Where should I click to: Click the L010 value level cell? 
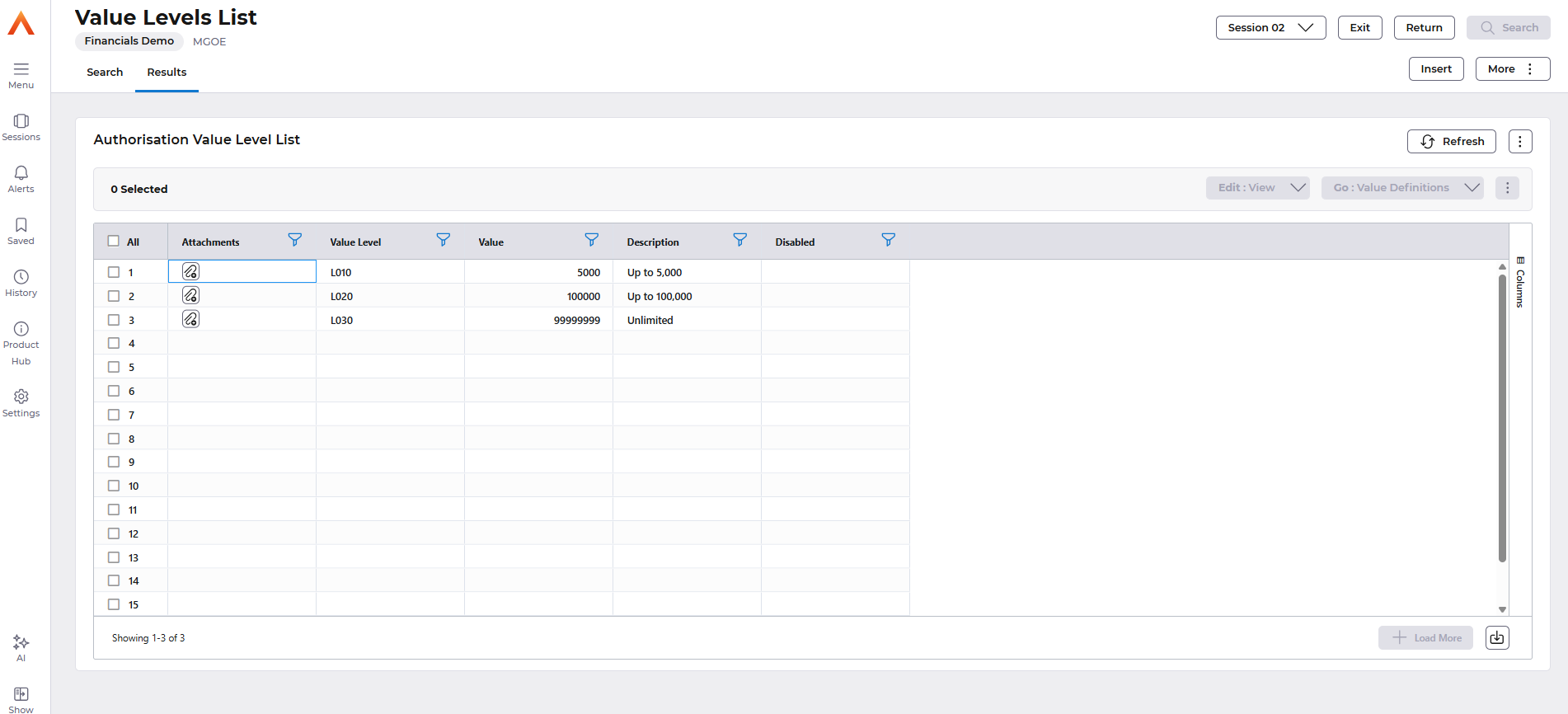tap(390, 272)
